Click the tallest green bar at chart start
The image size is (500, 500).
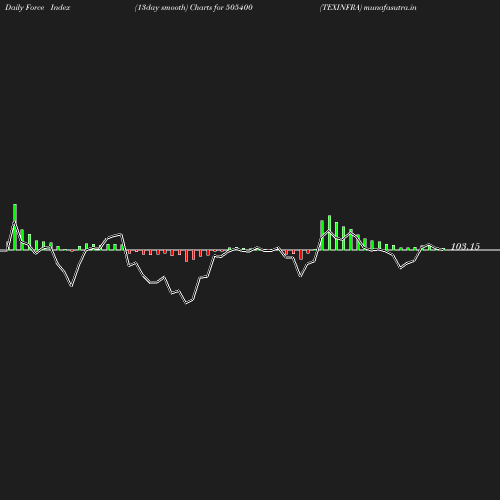tap(15, 227)
